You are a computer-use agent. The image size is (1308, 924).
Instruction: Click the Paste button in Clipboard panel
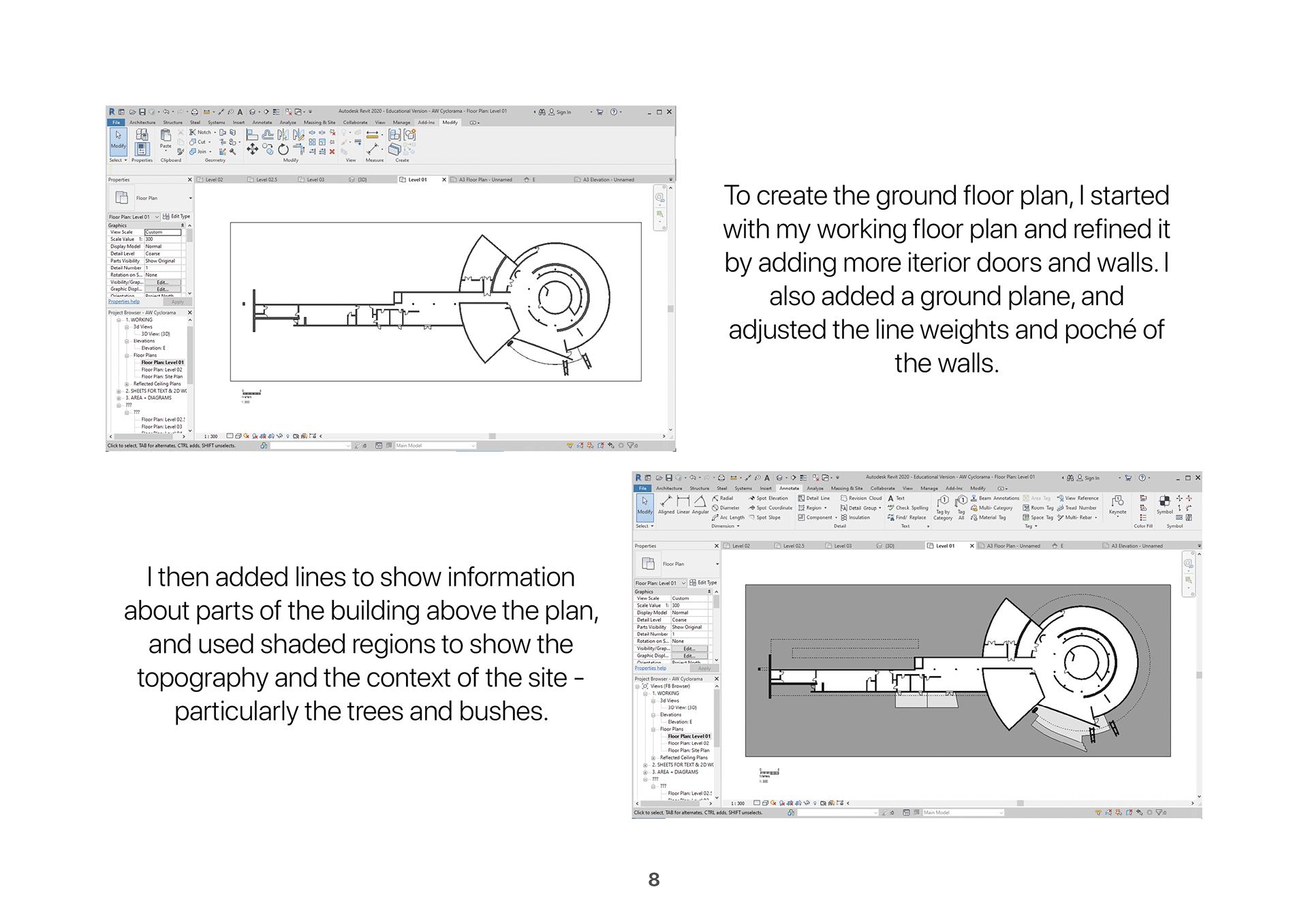(166, 138)
